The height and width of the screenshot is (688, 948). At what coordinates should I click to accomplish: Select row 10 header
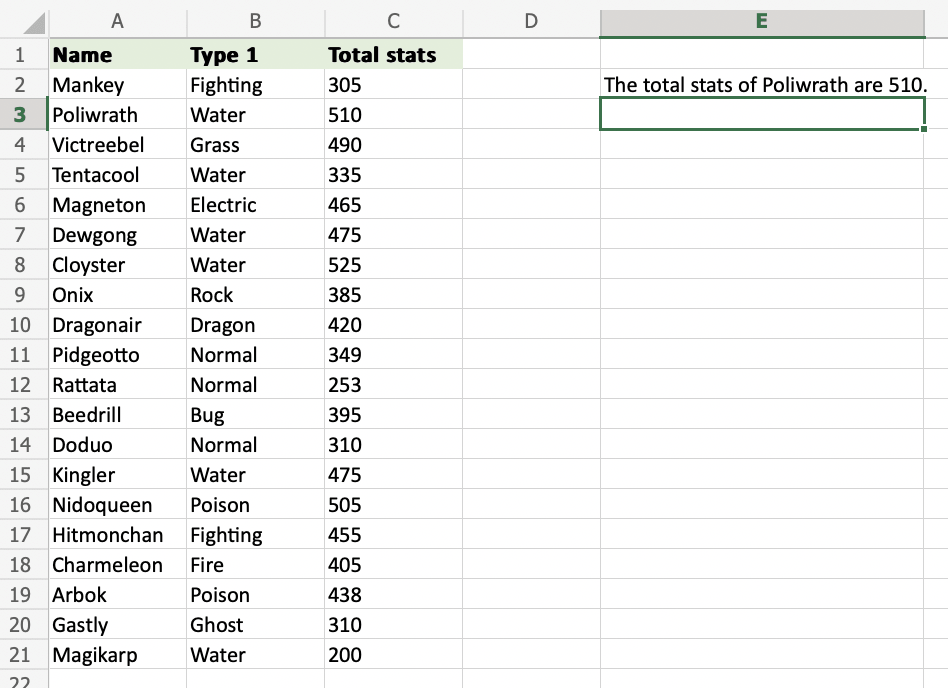[21, 325]
